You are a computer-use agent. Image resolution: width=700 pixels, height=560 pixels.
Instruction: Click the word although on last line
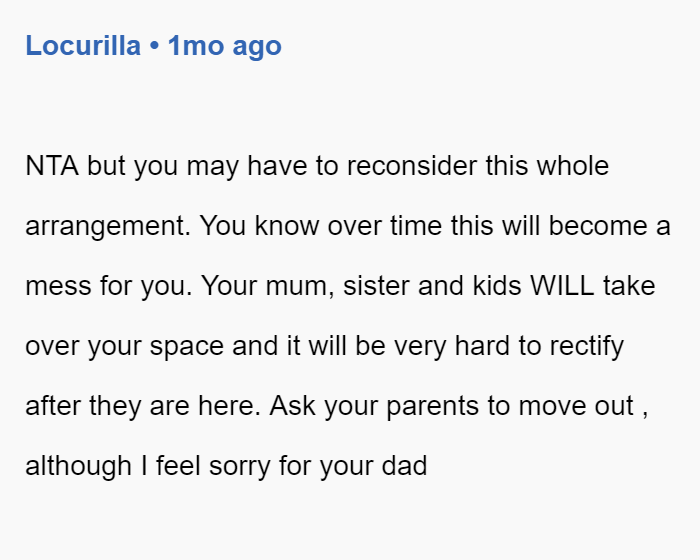tap(79, 466)
